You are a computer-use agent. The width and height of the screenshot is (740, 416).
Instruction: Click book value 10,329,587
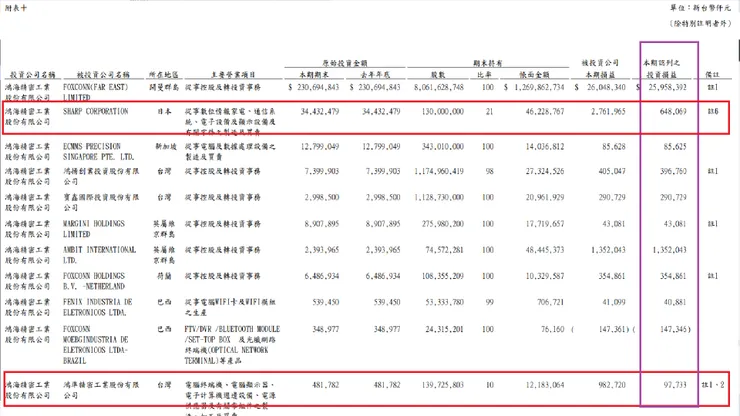tap(545, 276)
